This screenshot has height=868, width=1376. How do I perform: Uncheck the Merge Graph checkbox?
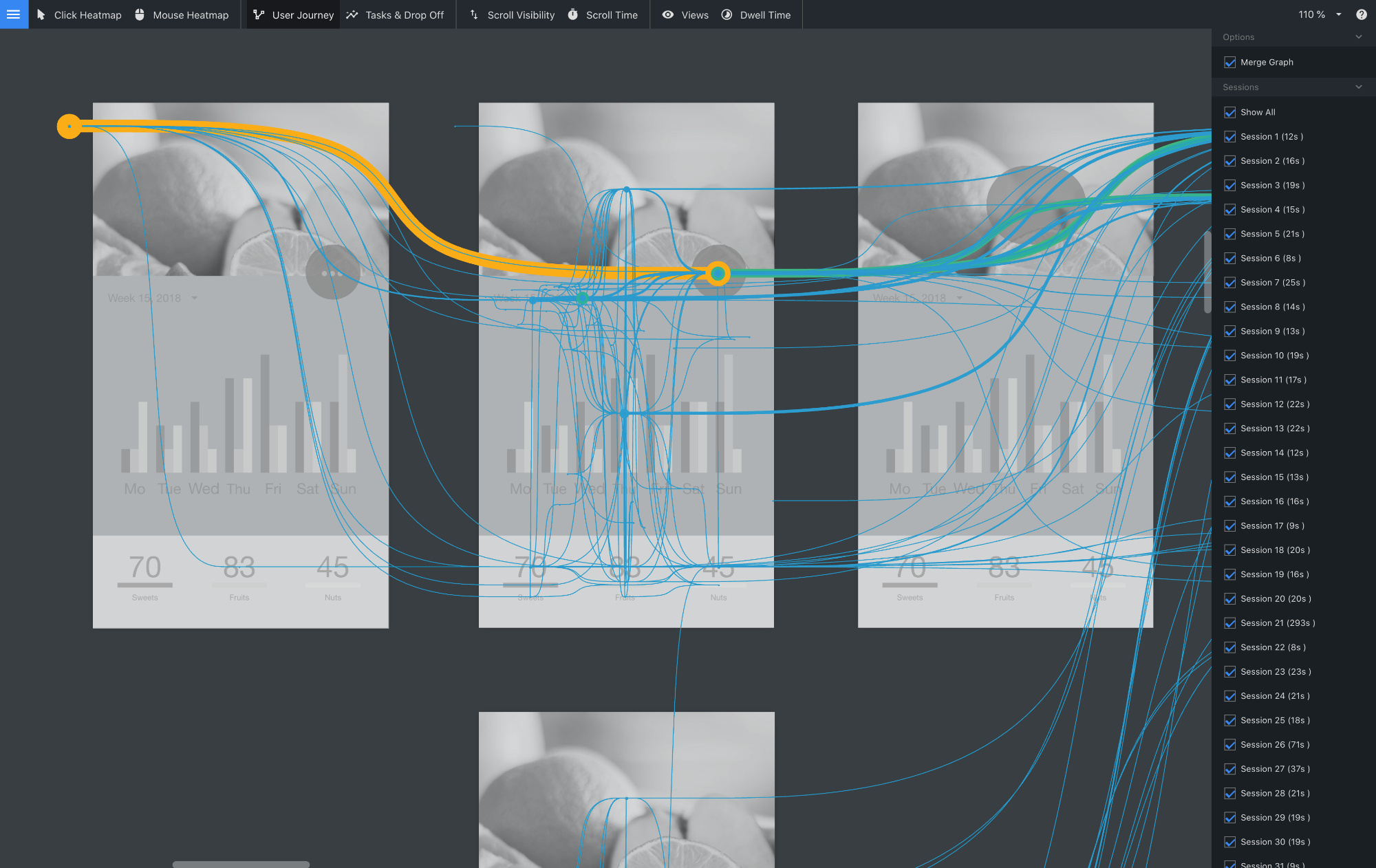coord(1230,63)
